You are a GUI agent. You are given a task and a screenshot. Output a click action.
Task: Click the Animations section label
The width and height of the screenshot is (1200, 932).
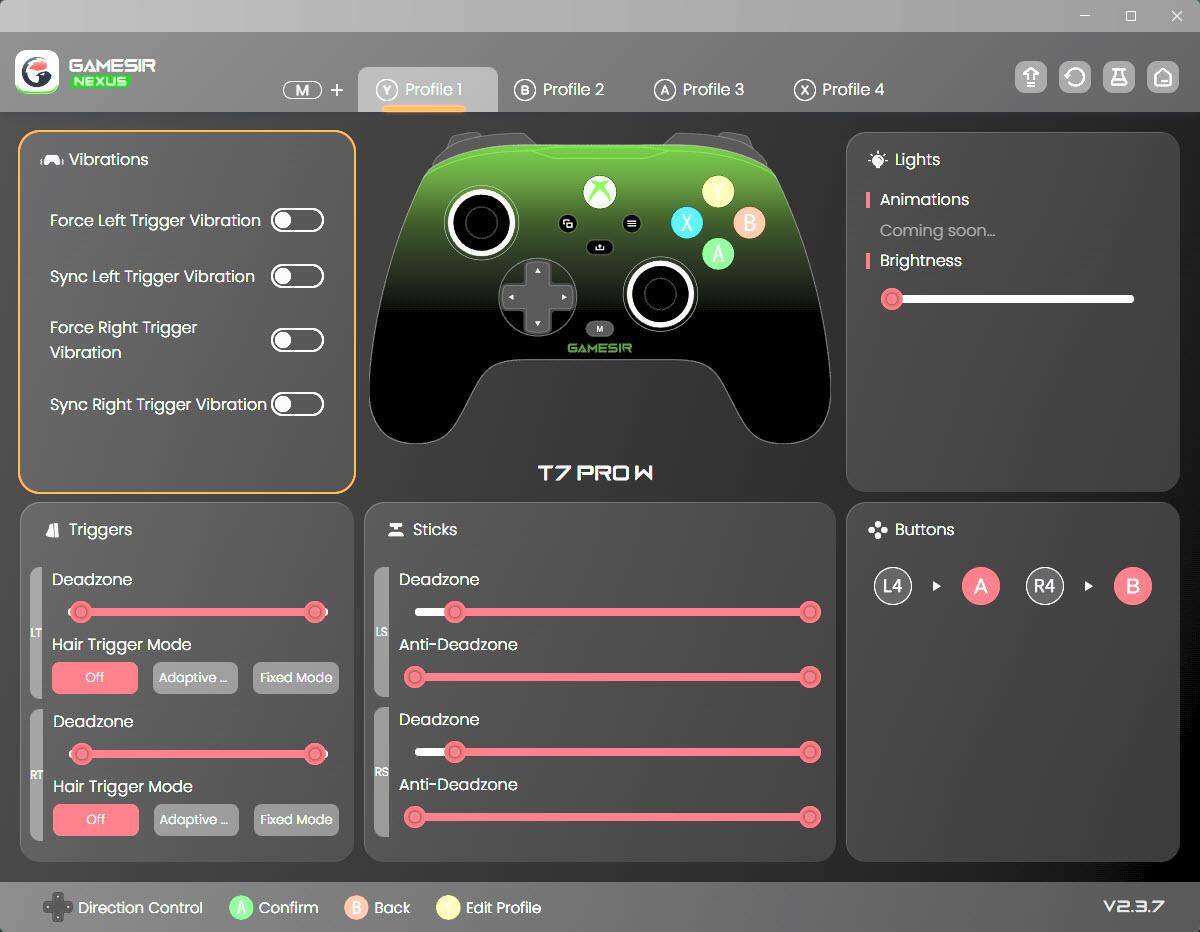924,200
